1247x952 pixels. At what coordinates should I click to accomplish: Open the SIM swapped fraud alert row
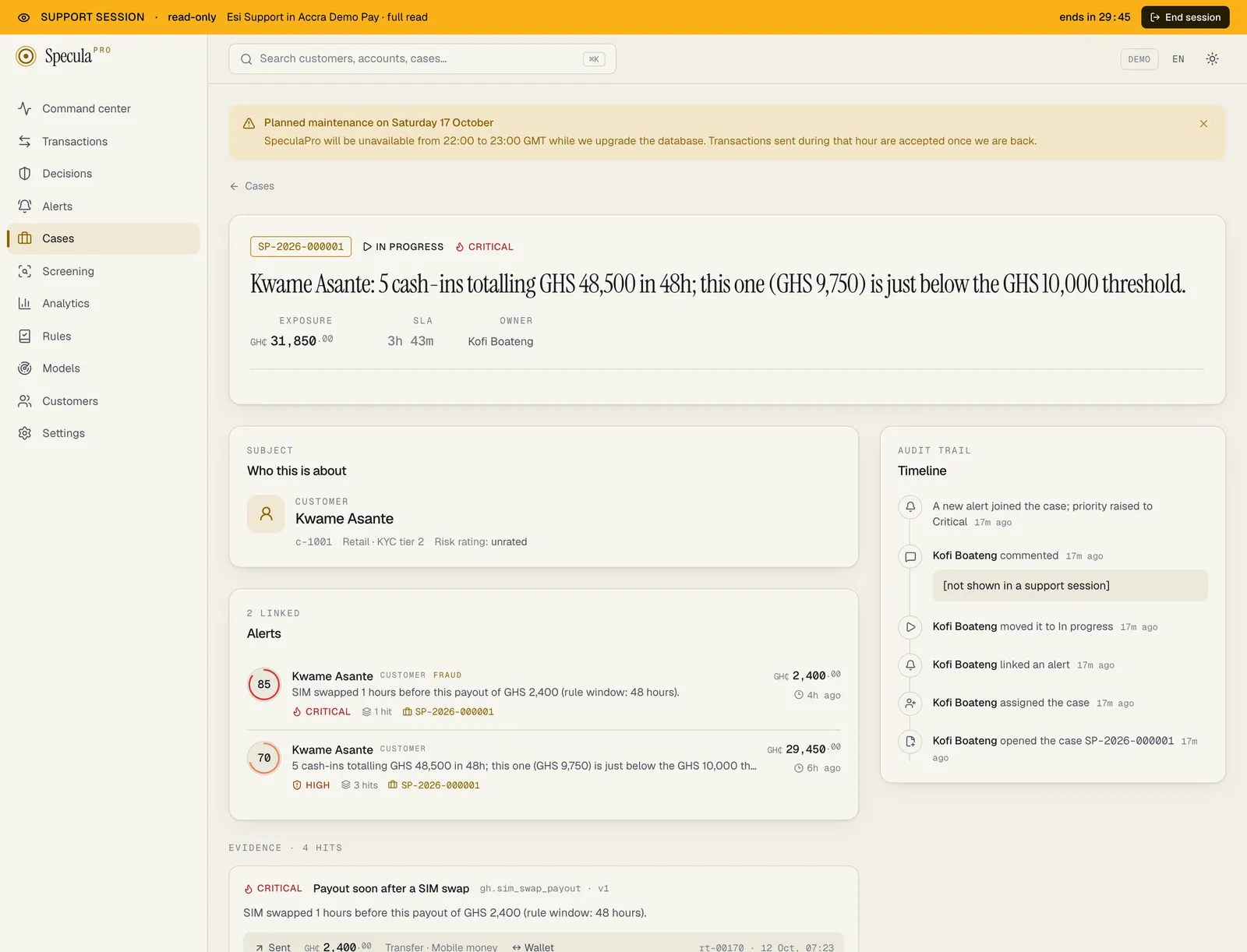click(543, 693)
